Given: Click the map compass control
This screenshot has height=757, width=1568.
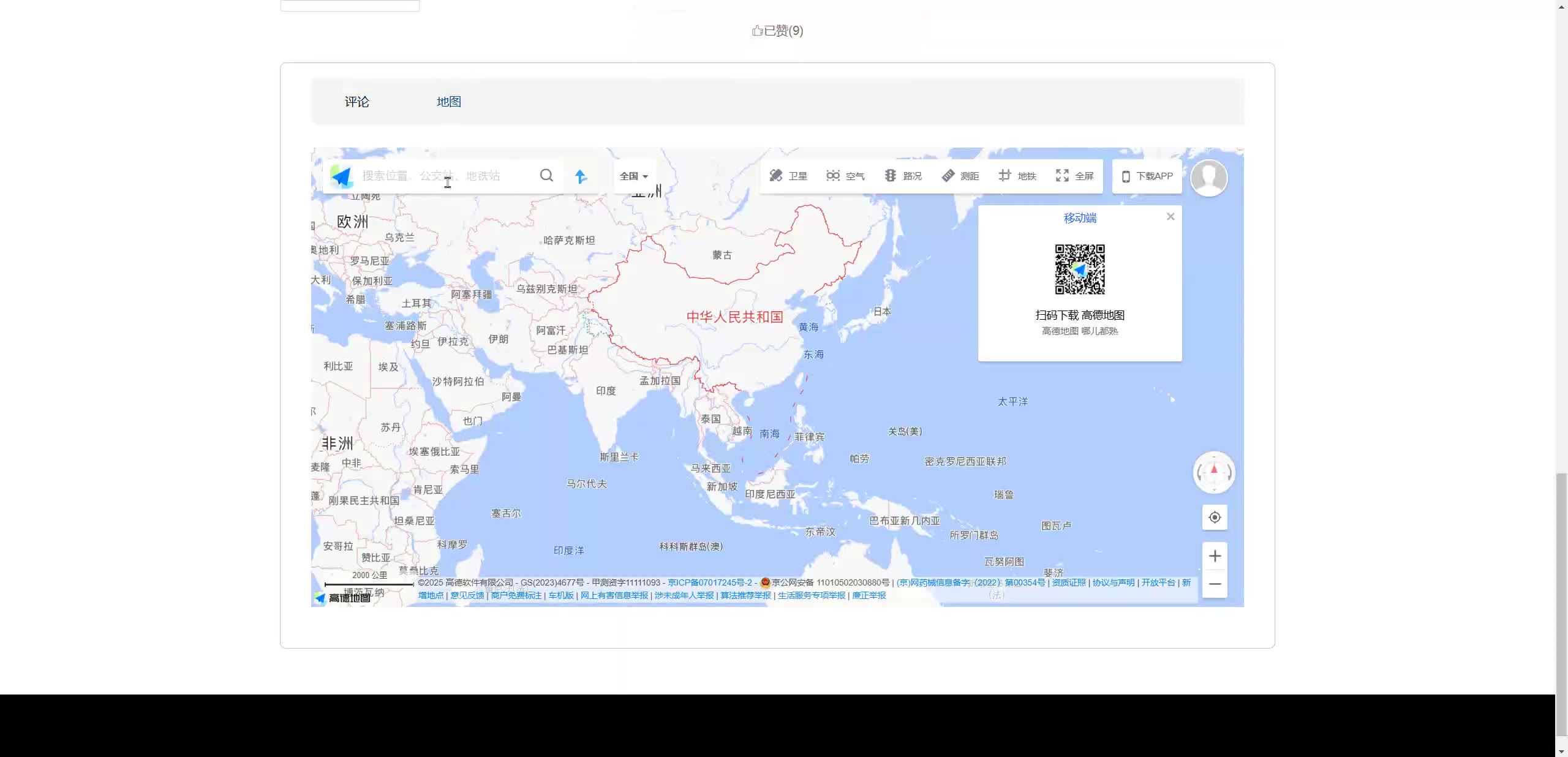Looking at the screenshot, I should (1214, 472).
